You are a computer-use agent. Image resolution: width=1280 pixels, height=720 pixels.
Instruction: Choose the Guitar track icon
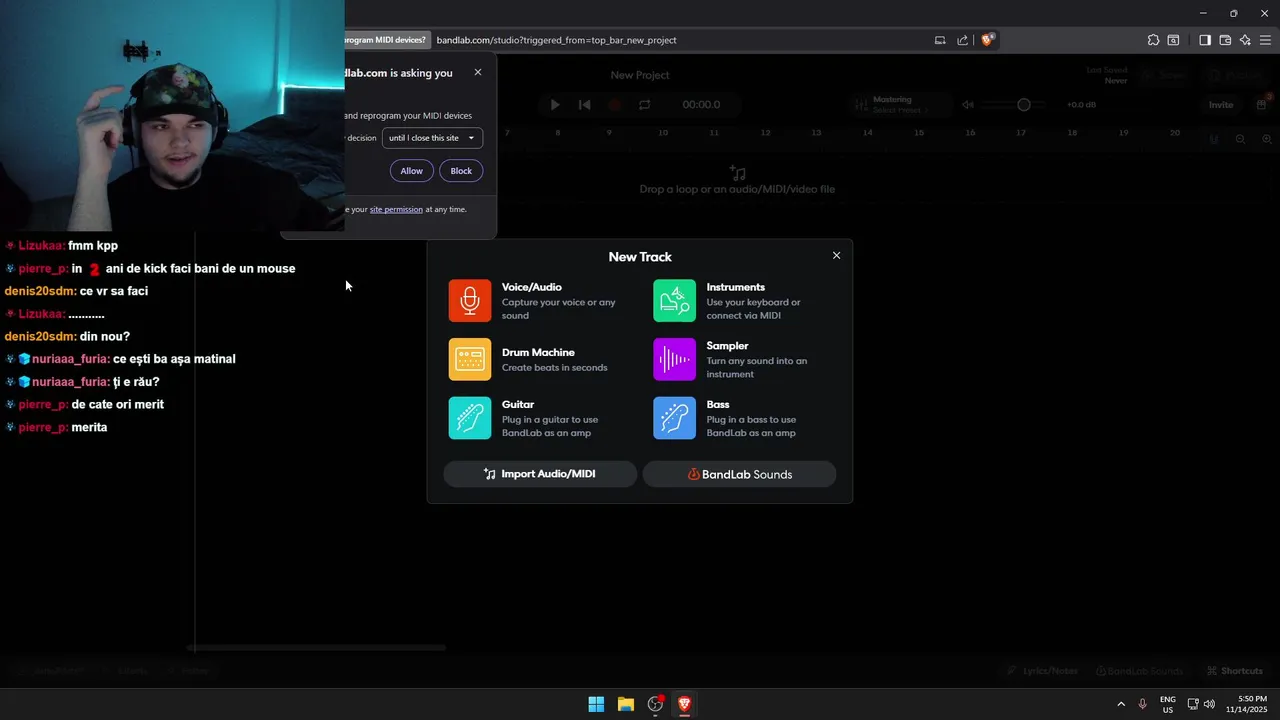coord(470,418)
